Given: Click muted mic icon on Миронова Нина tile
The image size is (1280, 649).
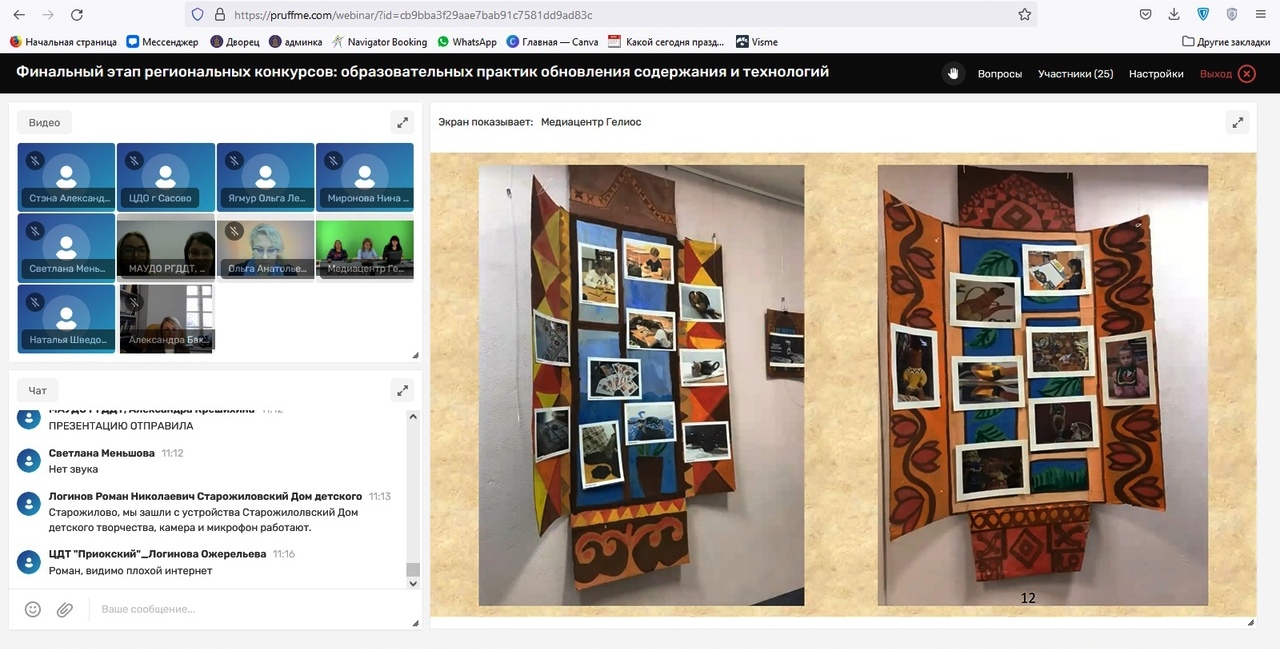Looking at the screenshot, I should (333, 160).
